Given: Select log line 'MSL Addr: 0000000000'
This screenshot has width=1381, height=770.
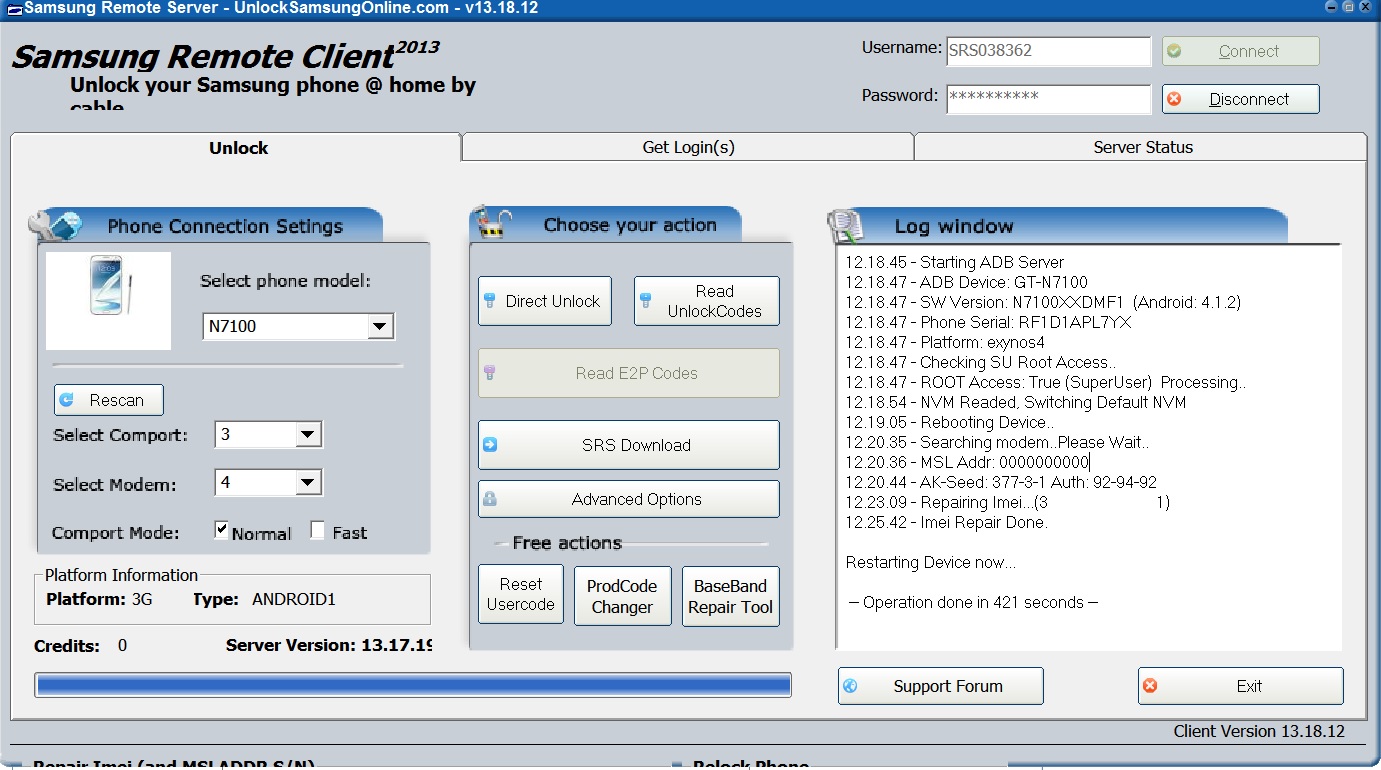Looking at the screenshot, I should (x=966, y=462).
